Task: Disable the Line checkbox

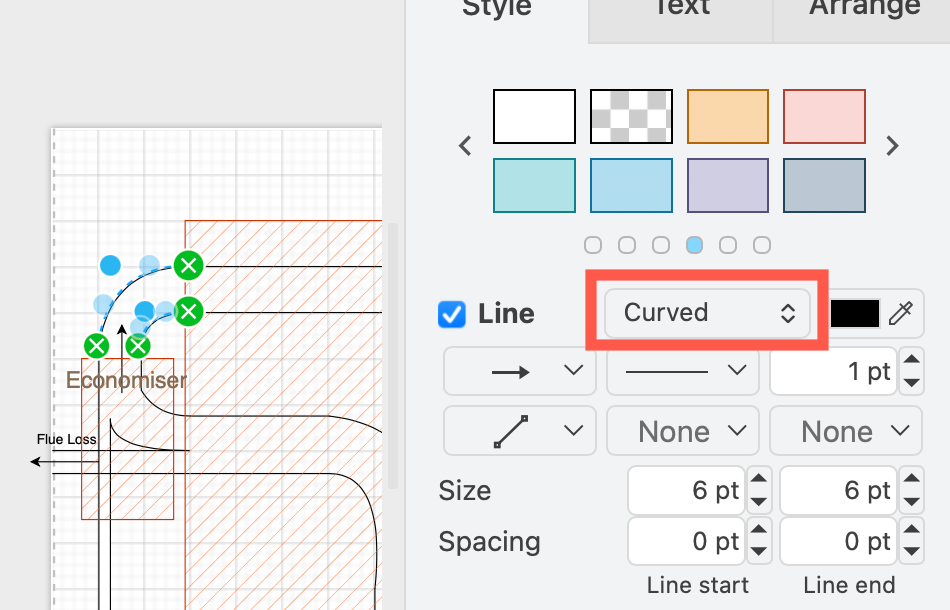Action: pyautogui.click(x=451, y=314)
